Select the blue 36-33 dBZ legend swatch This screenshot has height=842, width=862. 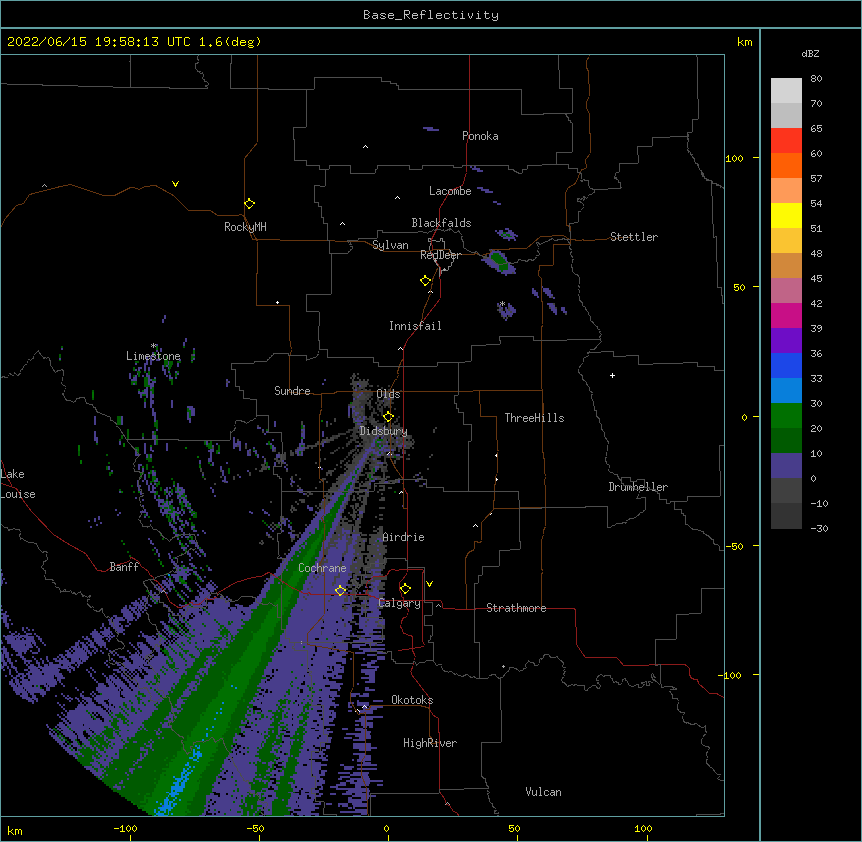tap(786, 365)
